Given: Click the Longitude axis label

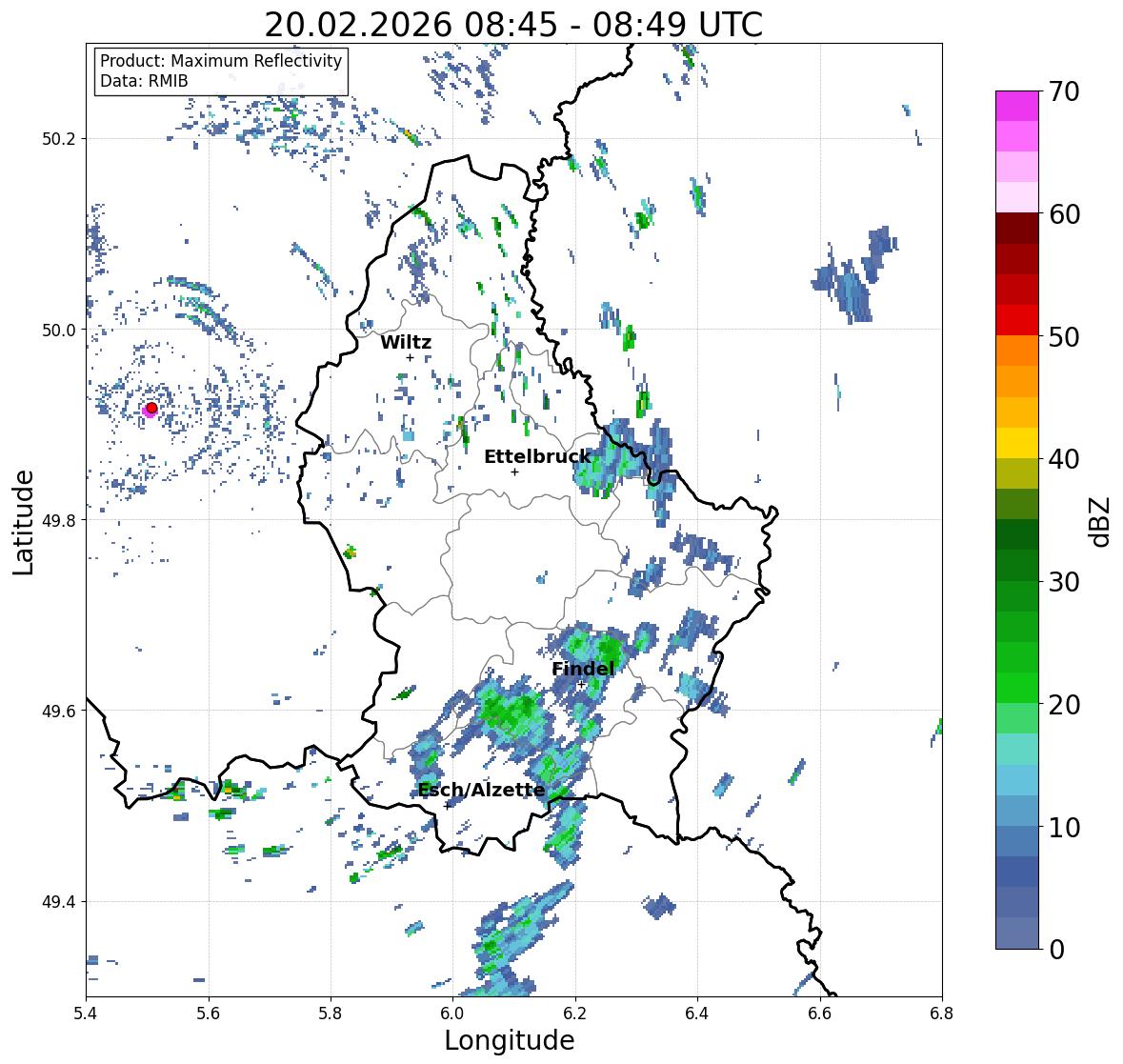Looking at the screenshot, I should point(510,1040).
